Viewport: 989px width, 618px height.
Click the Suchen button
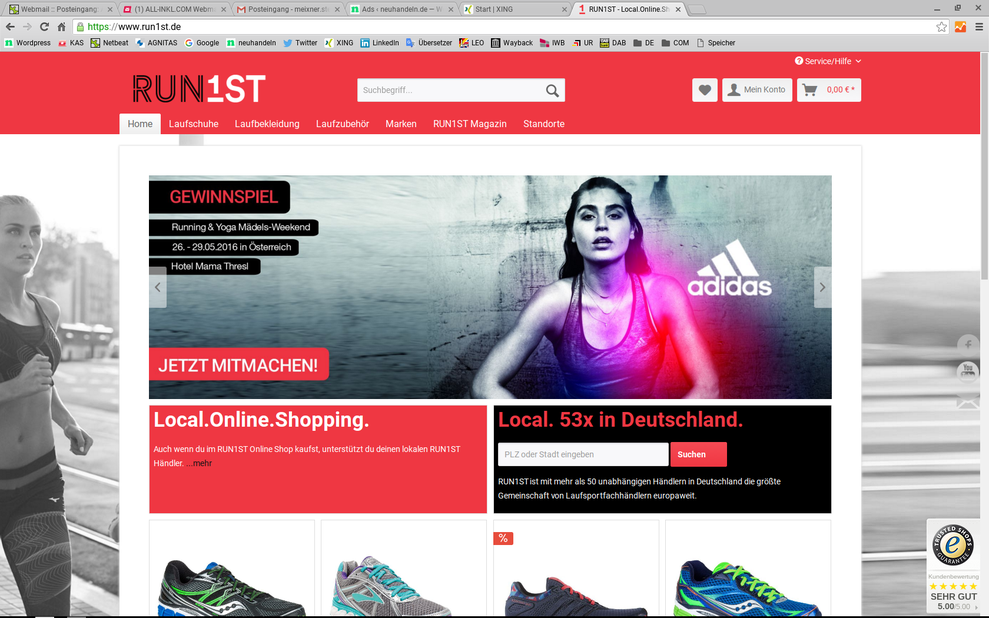[698, 454]
